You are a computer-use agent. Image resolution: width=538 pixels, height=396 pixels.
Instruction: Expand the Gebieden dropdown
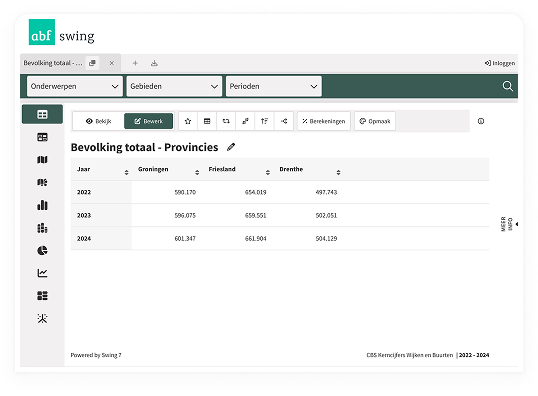(174, 86)
